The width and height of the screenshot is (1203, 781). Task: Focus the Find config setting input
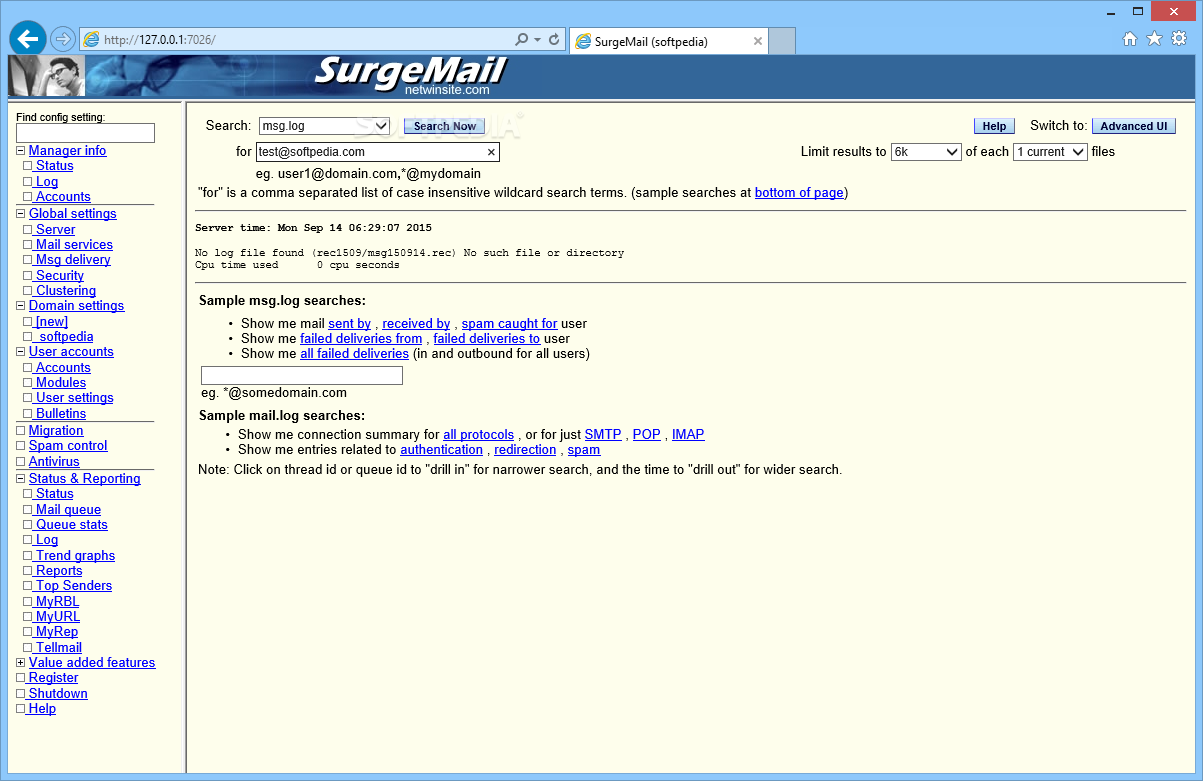click(x=86, y=133)
